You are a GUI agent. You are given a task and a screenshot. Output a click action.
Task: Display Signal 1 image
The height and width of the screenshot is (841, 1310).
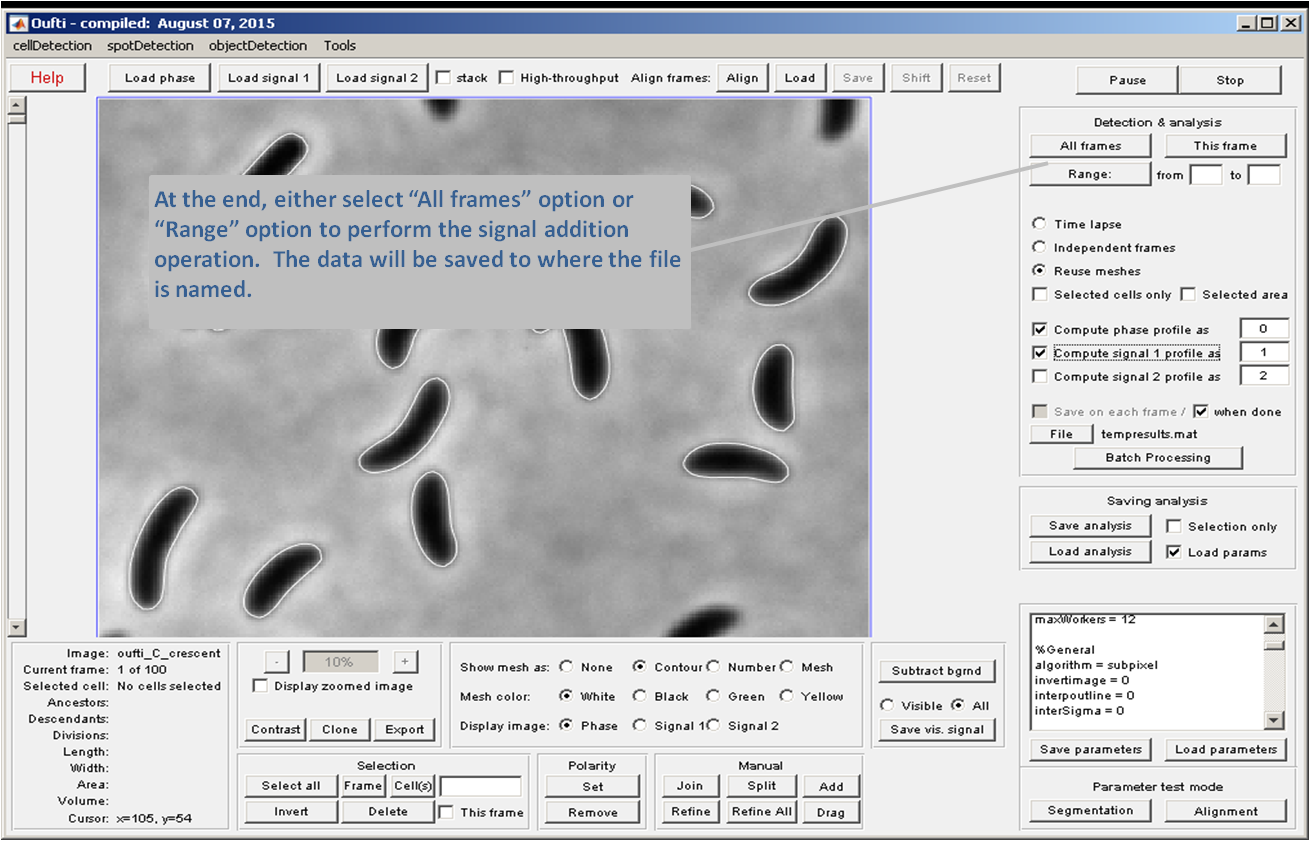click(639, 726)
